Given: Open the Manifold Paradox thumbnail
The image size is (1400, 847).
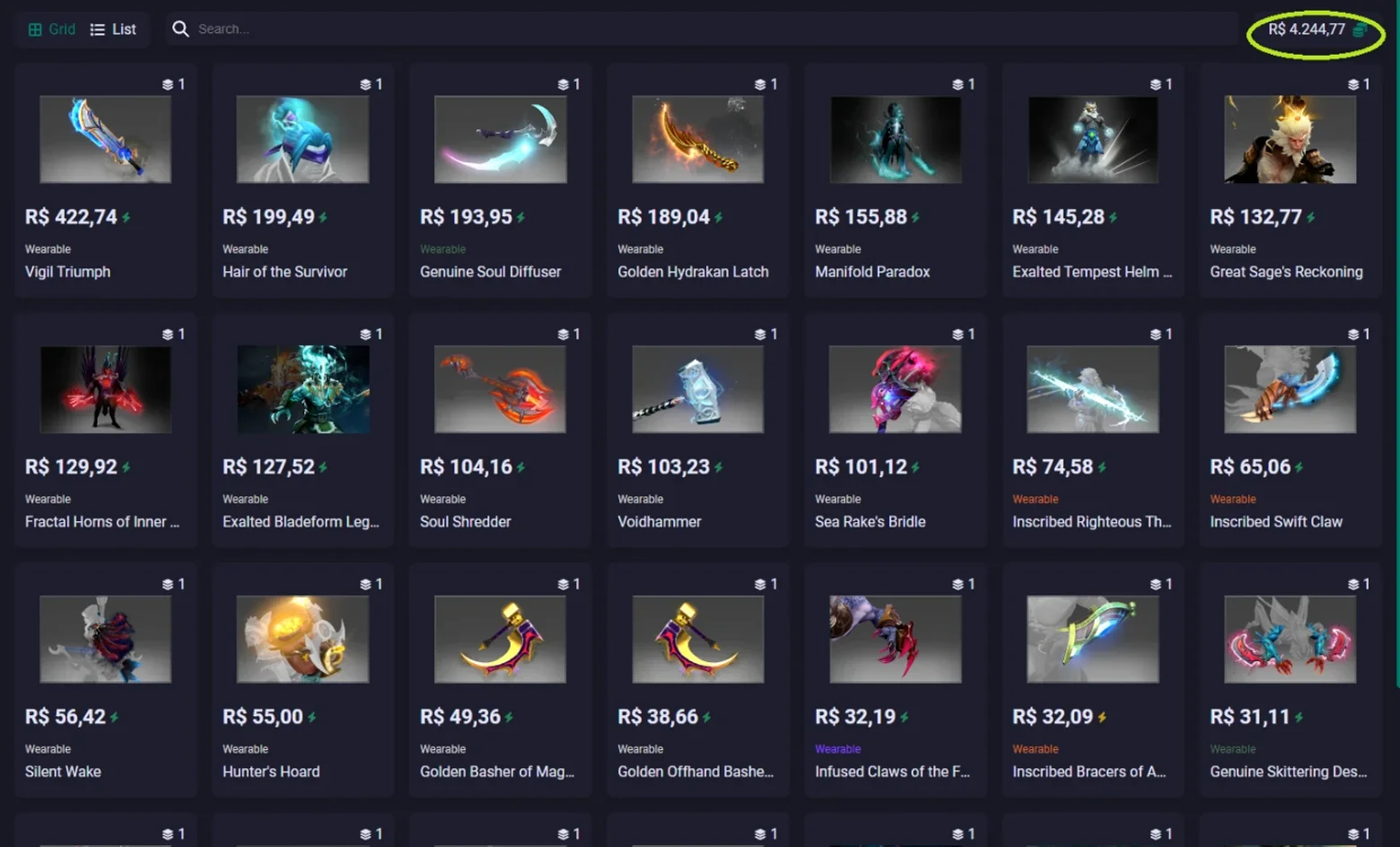Looking at the screenshot, I should 896,140.
